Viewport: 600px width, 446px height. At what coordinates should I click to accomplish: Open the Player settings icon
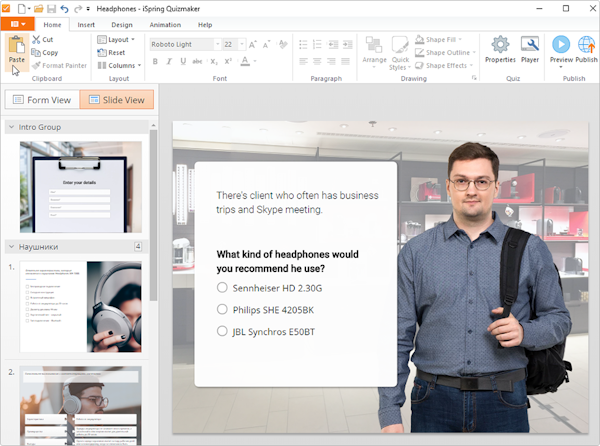tap(530, 45)
